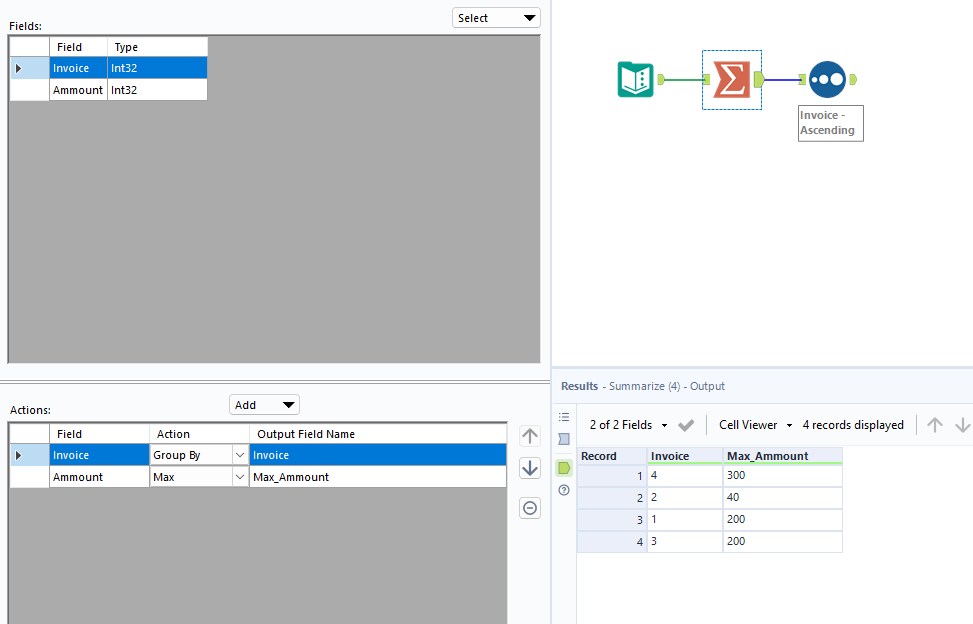Apply field selection with the checkmark icon

pyautogui.click(x=686, y=424)
